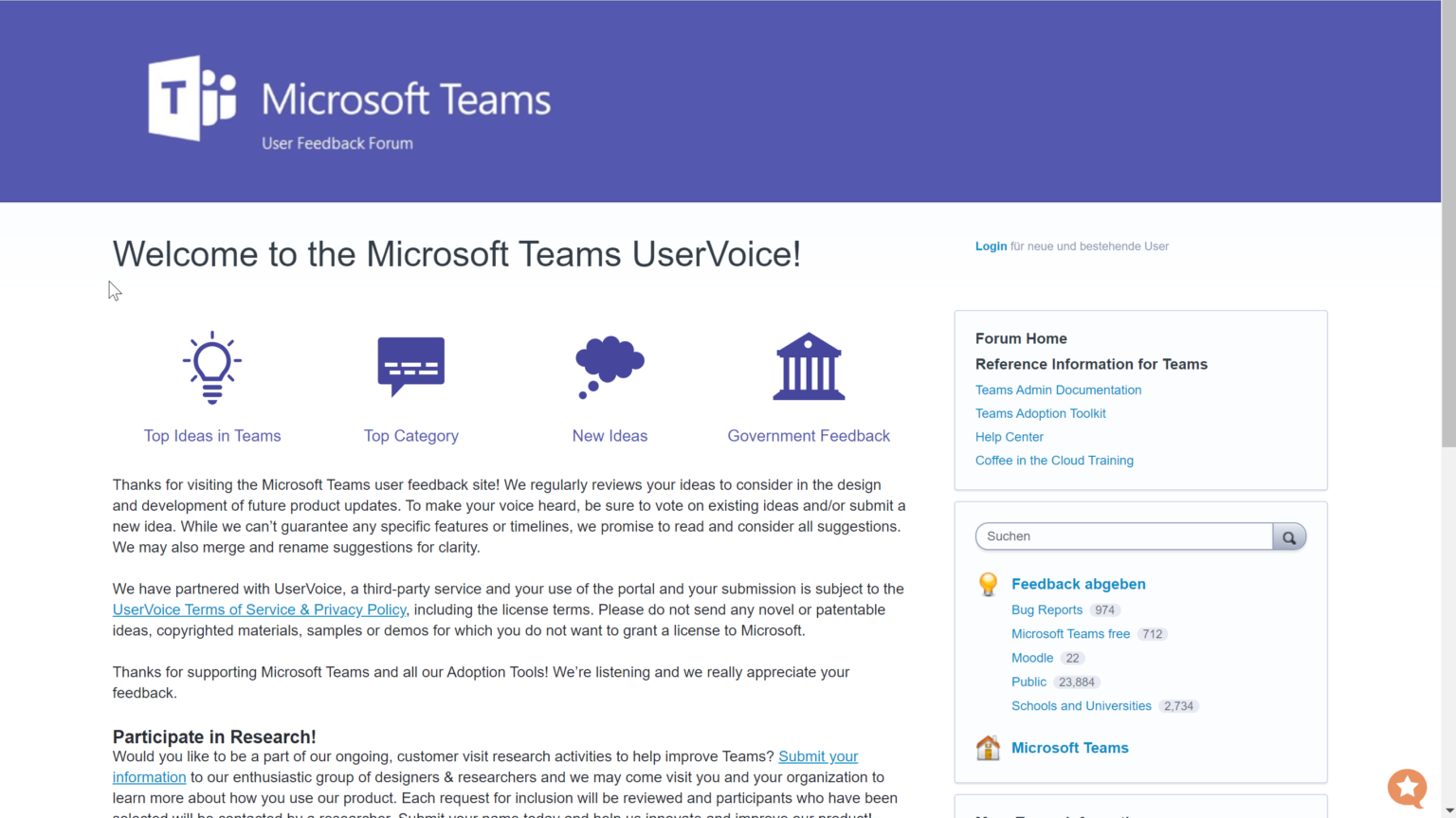Select the Top Category speech bubble icon
The height and width of the screenshot is (818, 1456).
coord(410,367)
